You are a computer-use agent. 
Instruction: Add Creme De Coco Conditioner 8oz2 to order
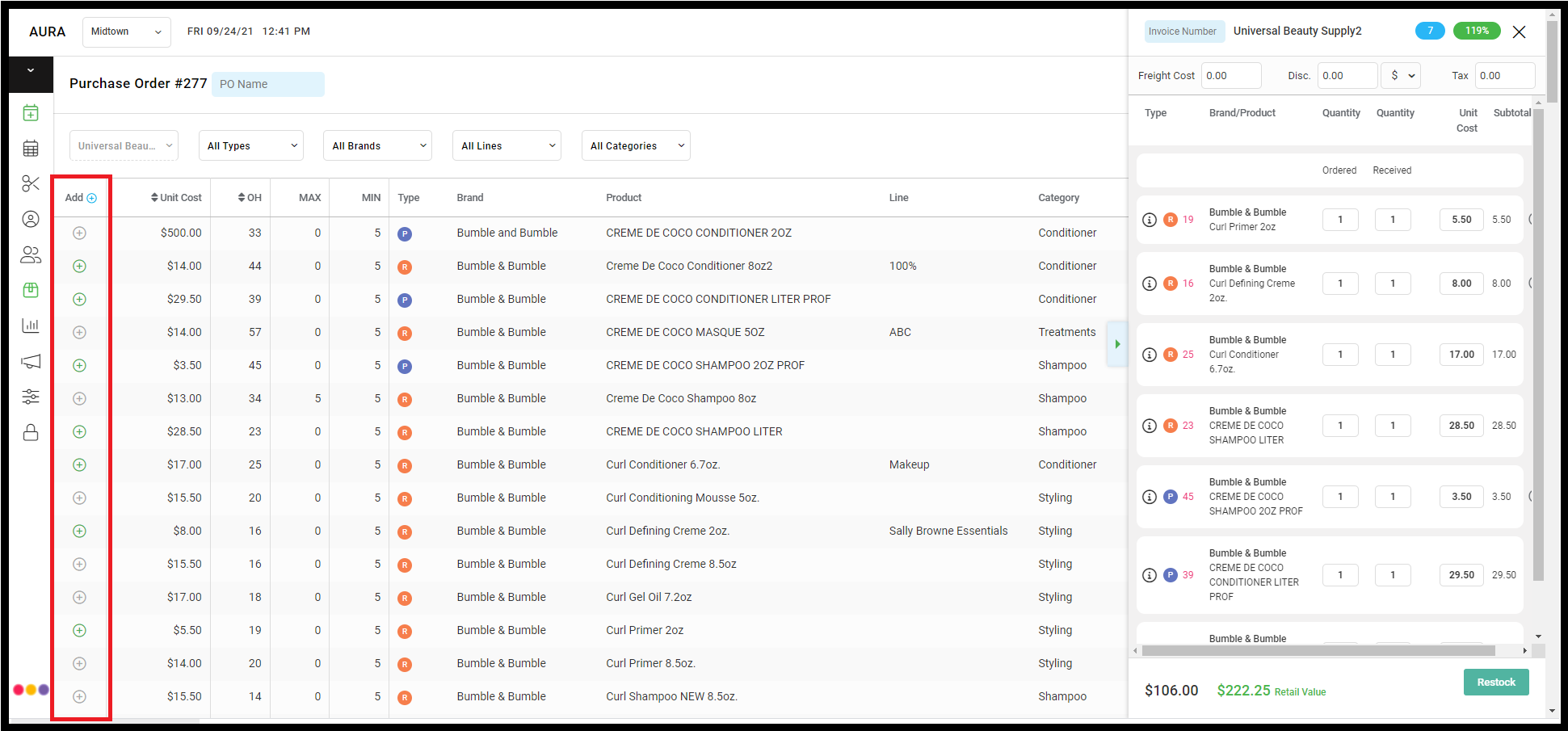pyautogui.click(x=79, y=266)
